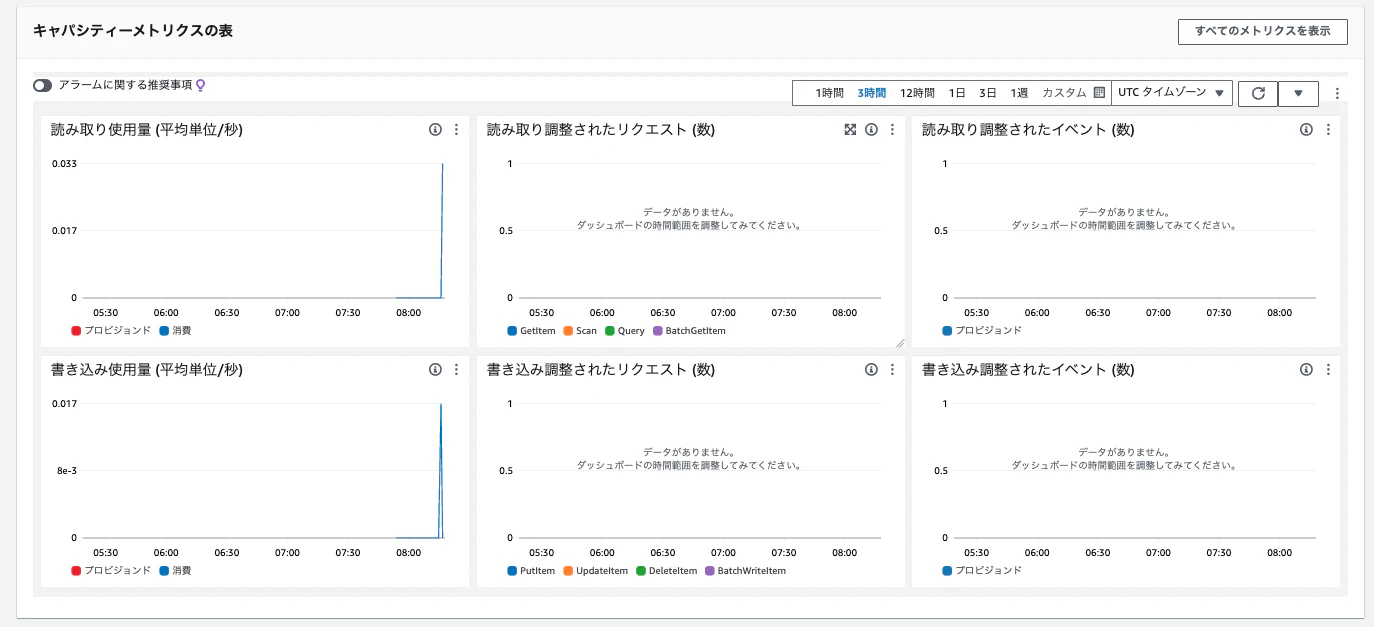Toggle UpdateItem legend entry
This screenshot has width=1374, height=627.
pyautogui.click(x=596, y=570)
